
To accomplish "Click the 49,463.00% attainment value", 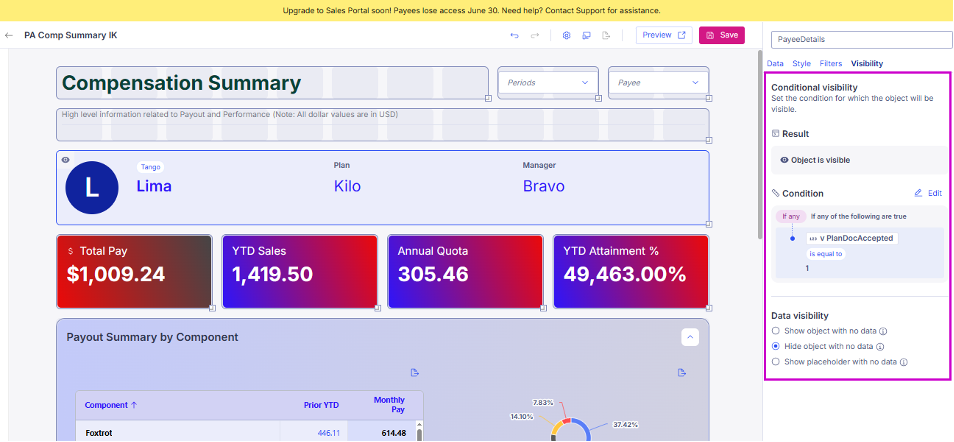I will click(625, 274).
